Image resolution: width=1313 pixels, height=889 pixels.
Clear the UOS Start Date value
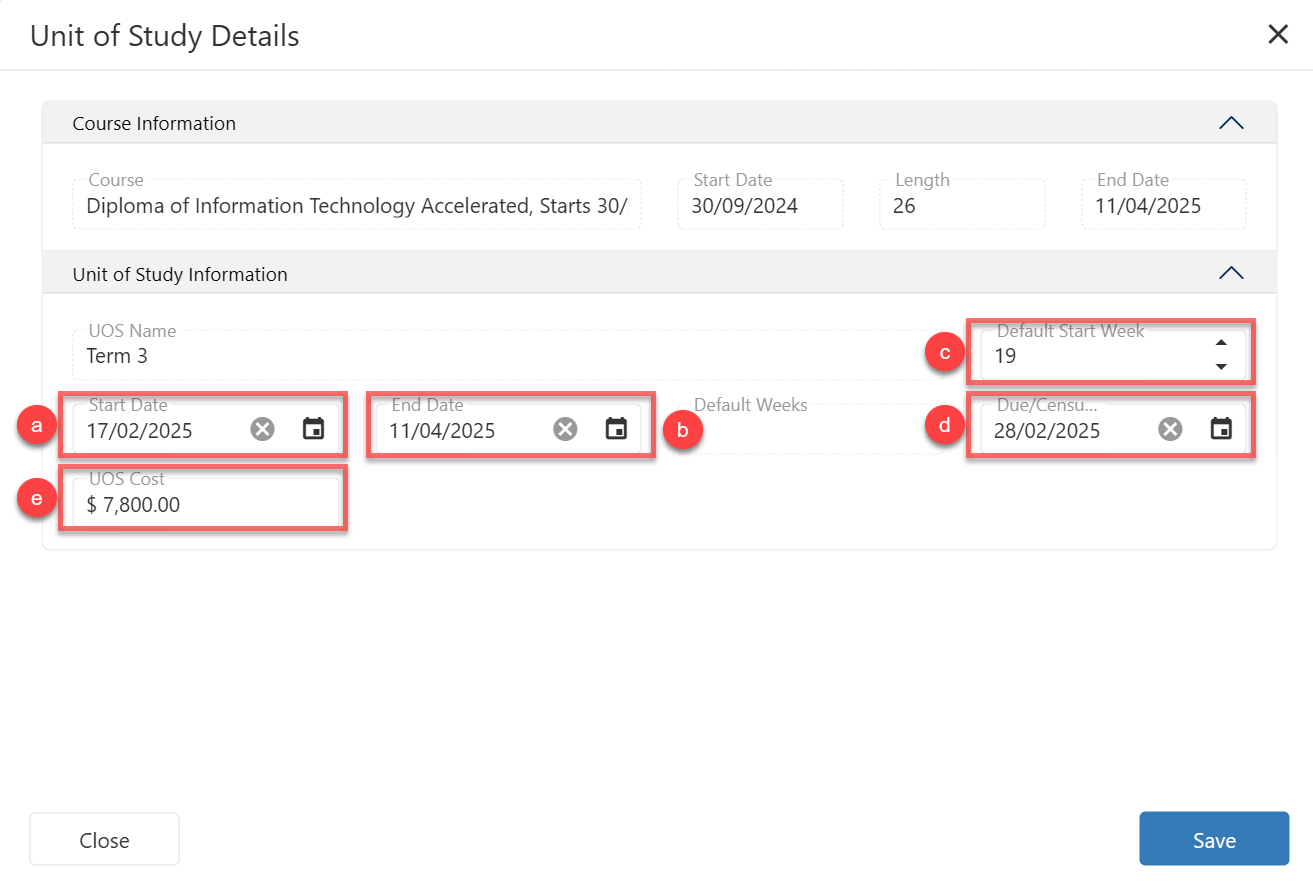point(262,429)
